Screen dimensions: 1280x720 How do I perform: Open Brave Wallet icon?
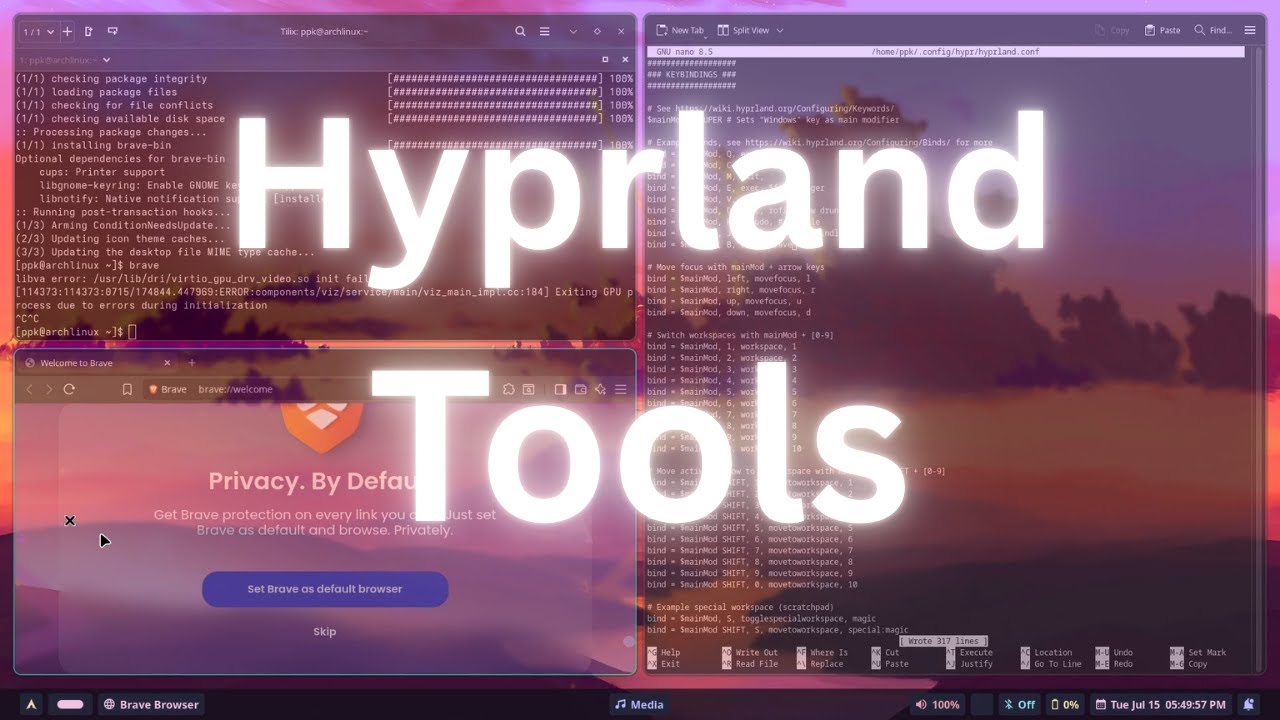580,389
